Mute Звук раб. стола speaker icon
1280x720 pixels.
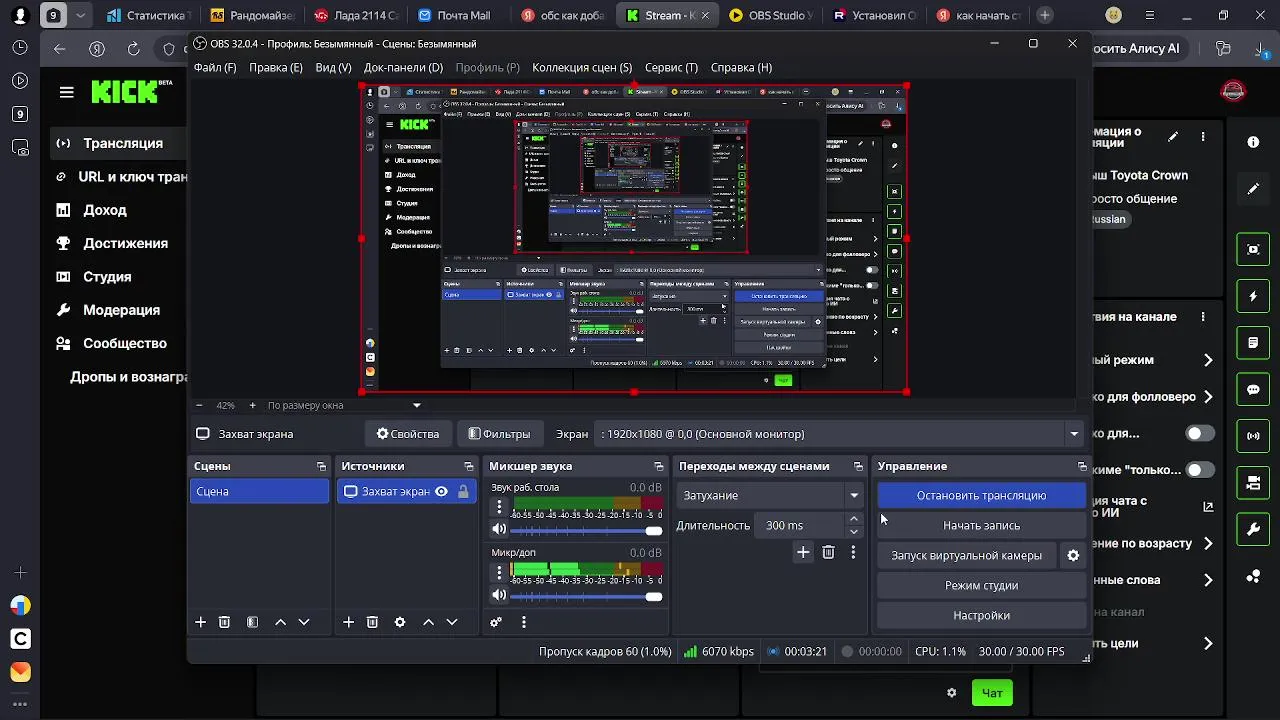[499, 529]
